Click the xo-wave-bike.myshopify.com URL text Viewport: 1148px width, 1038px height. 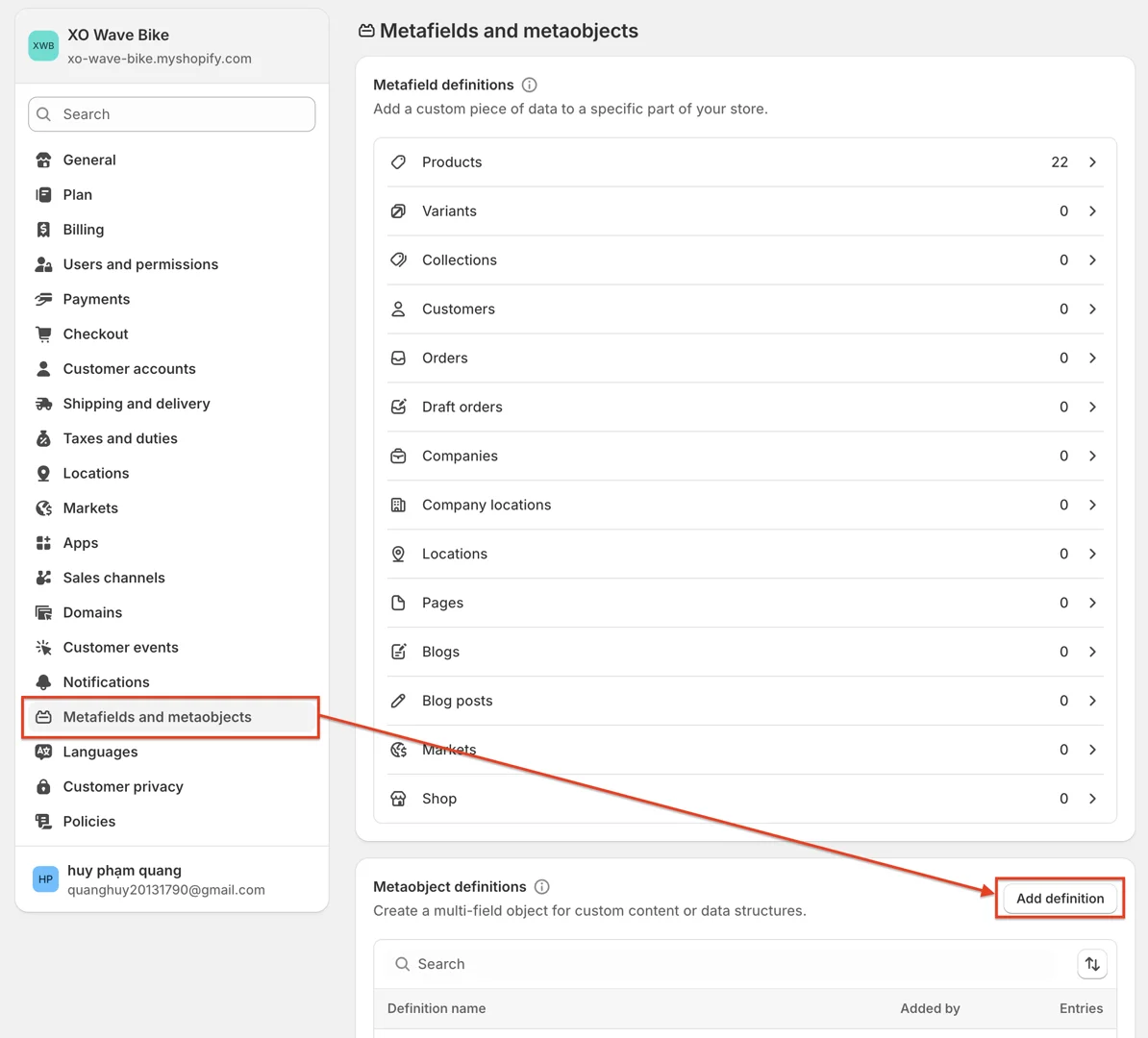pyautogui.click(x=160, y=59)
